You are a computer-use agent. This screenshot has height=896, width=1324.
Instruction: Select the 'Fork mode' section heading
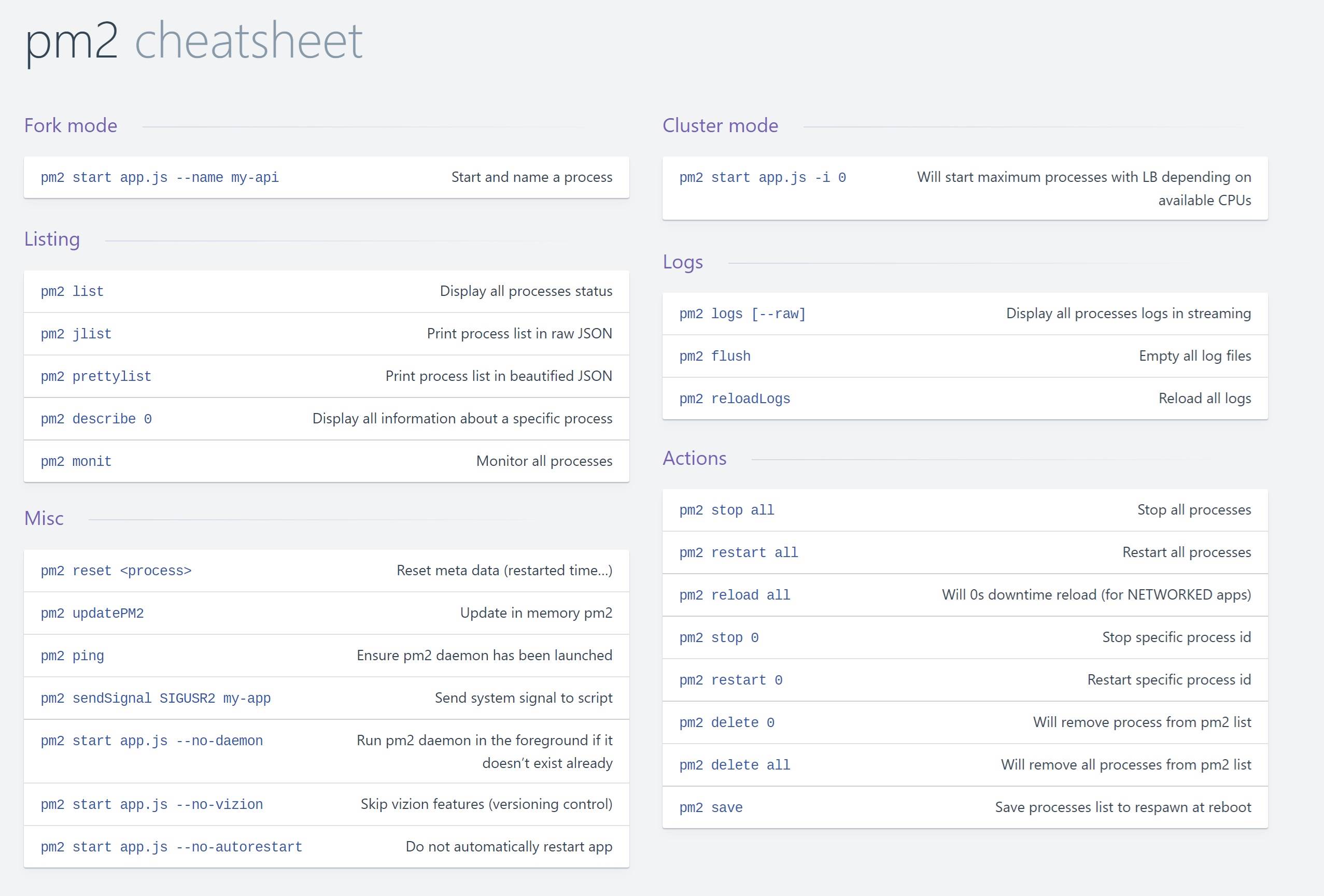click(71, 125)
